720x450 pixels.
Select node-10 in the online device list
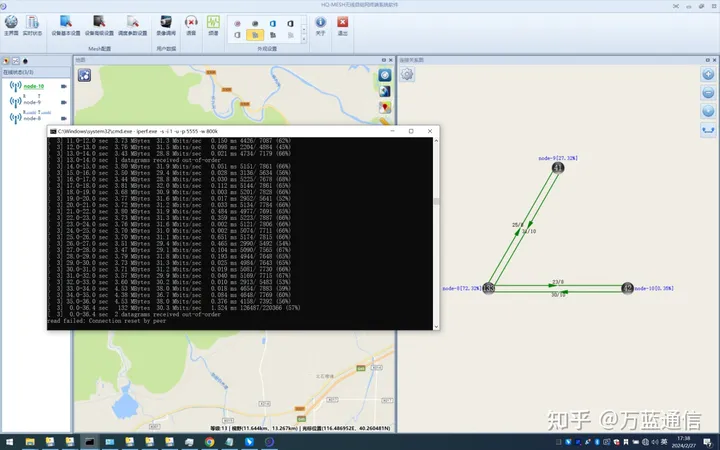click(33, 86)
